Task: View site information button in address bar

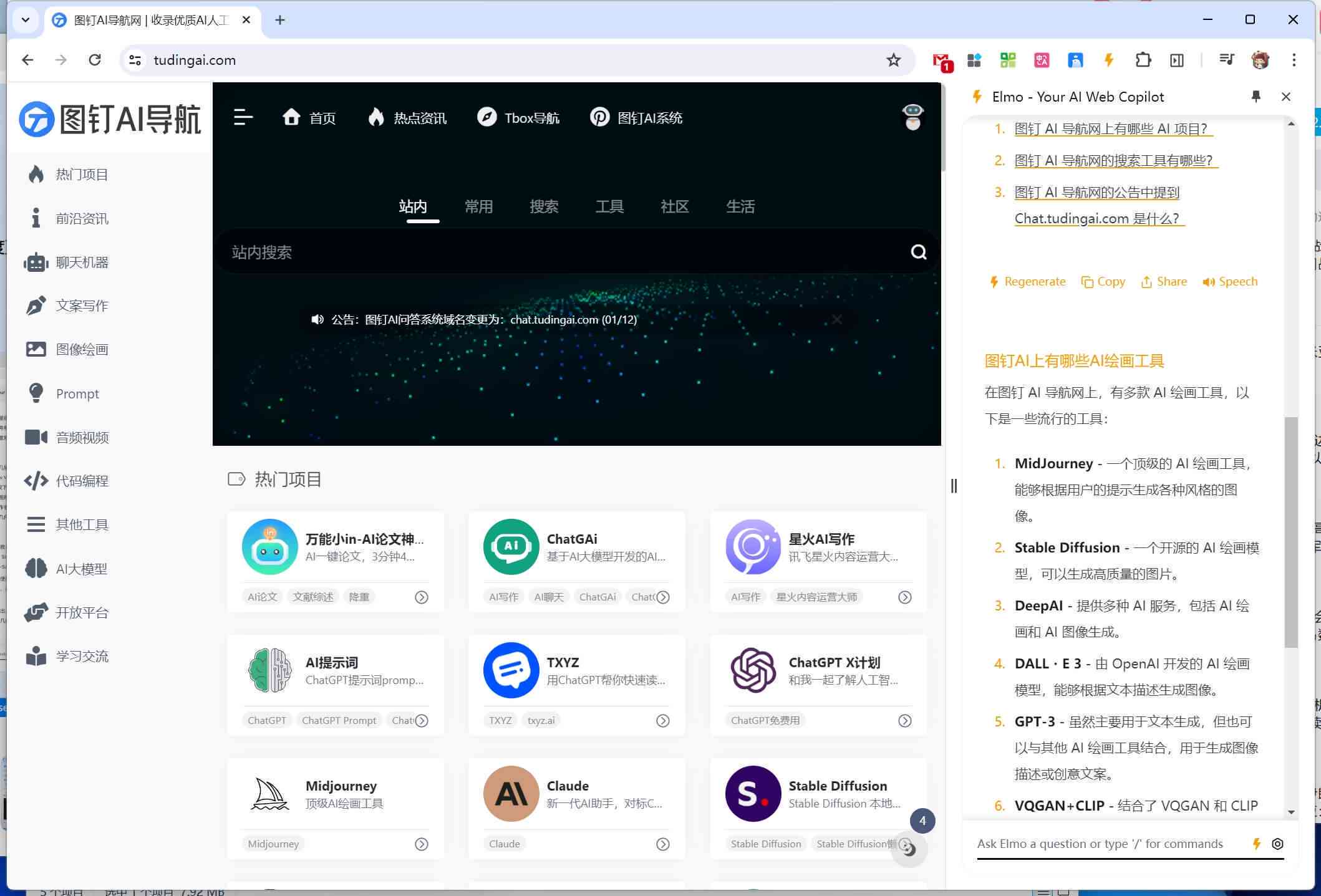Action: (x=135, y=60)
